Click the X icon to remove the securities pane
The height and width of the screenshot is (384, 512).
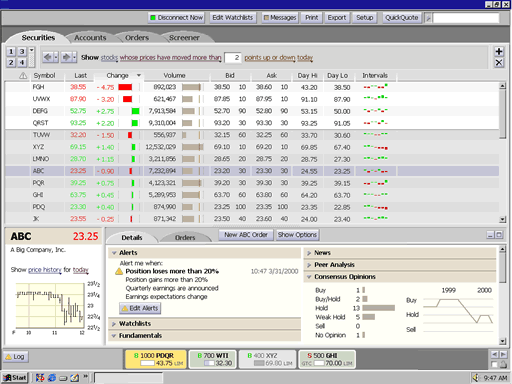499,62
